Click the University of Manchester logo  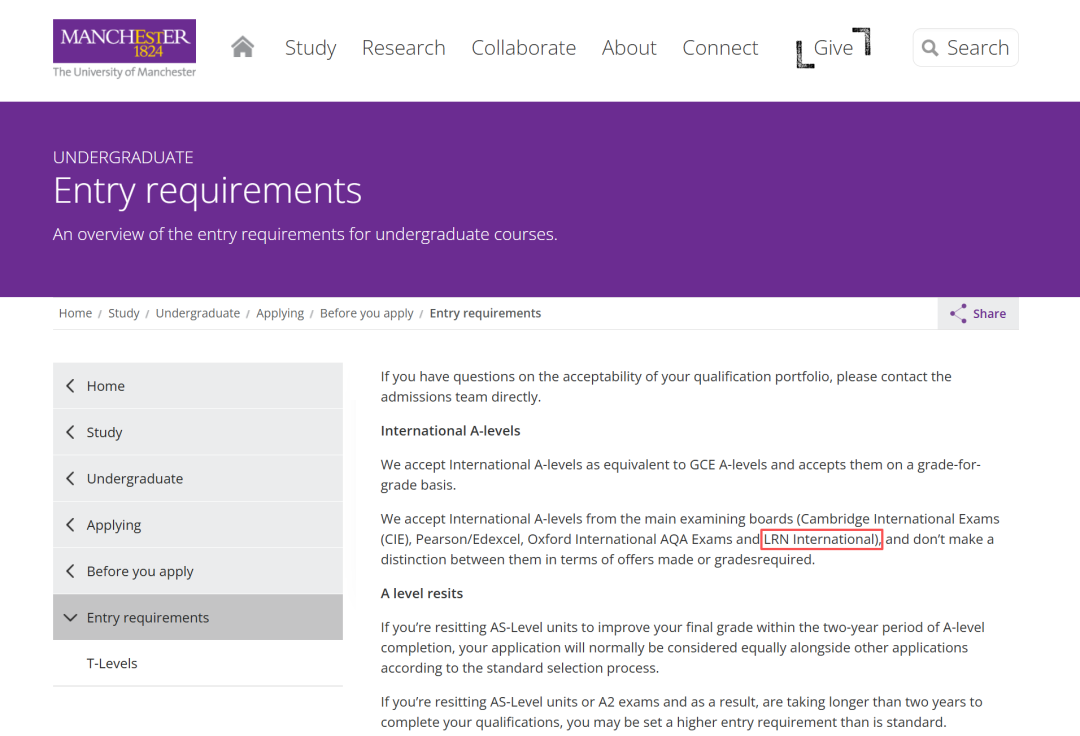[x=125, y=48]
